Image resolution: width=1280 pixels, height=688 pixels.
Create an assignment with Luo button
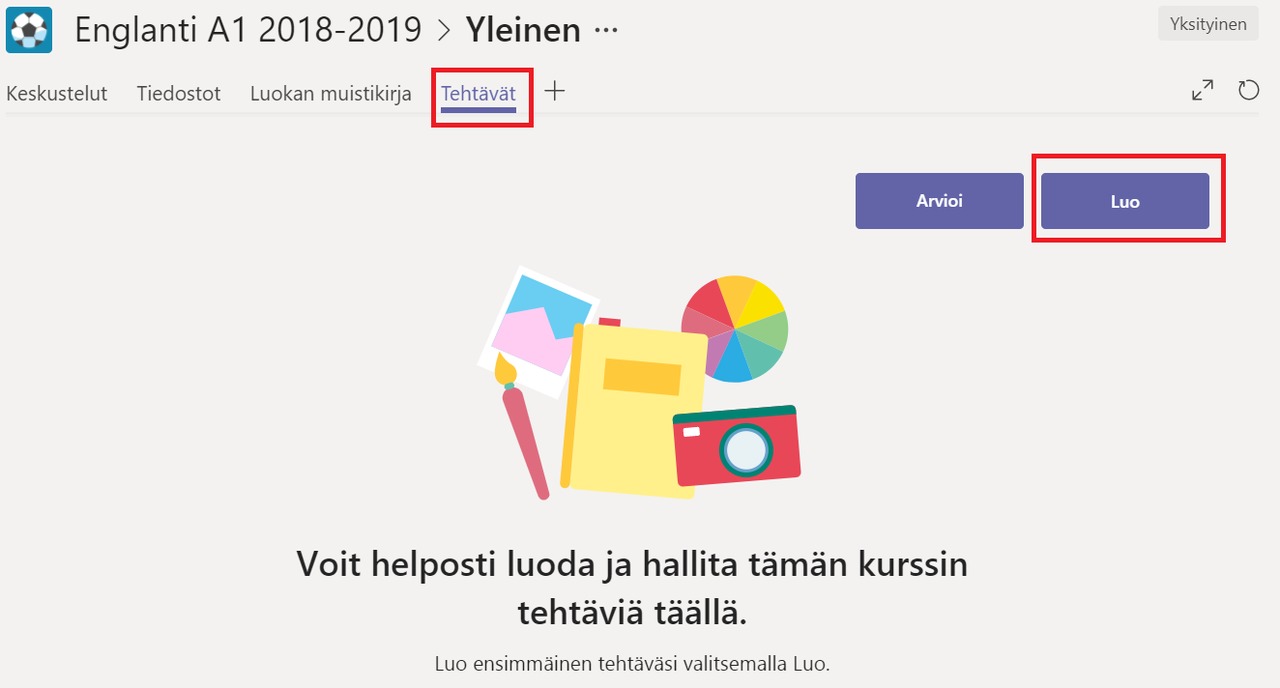pyautogui.click(x=1125, y=201)
